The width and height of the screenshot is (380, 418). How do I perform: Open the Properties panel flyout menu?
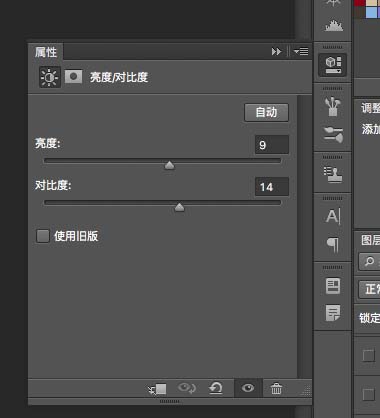click(301, 52)
